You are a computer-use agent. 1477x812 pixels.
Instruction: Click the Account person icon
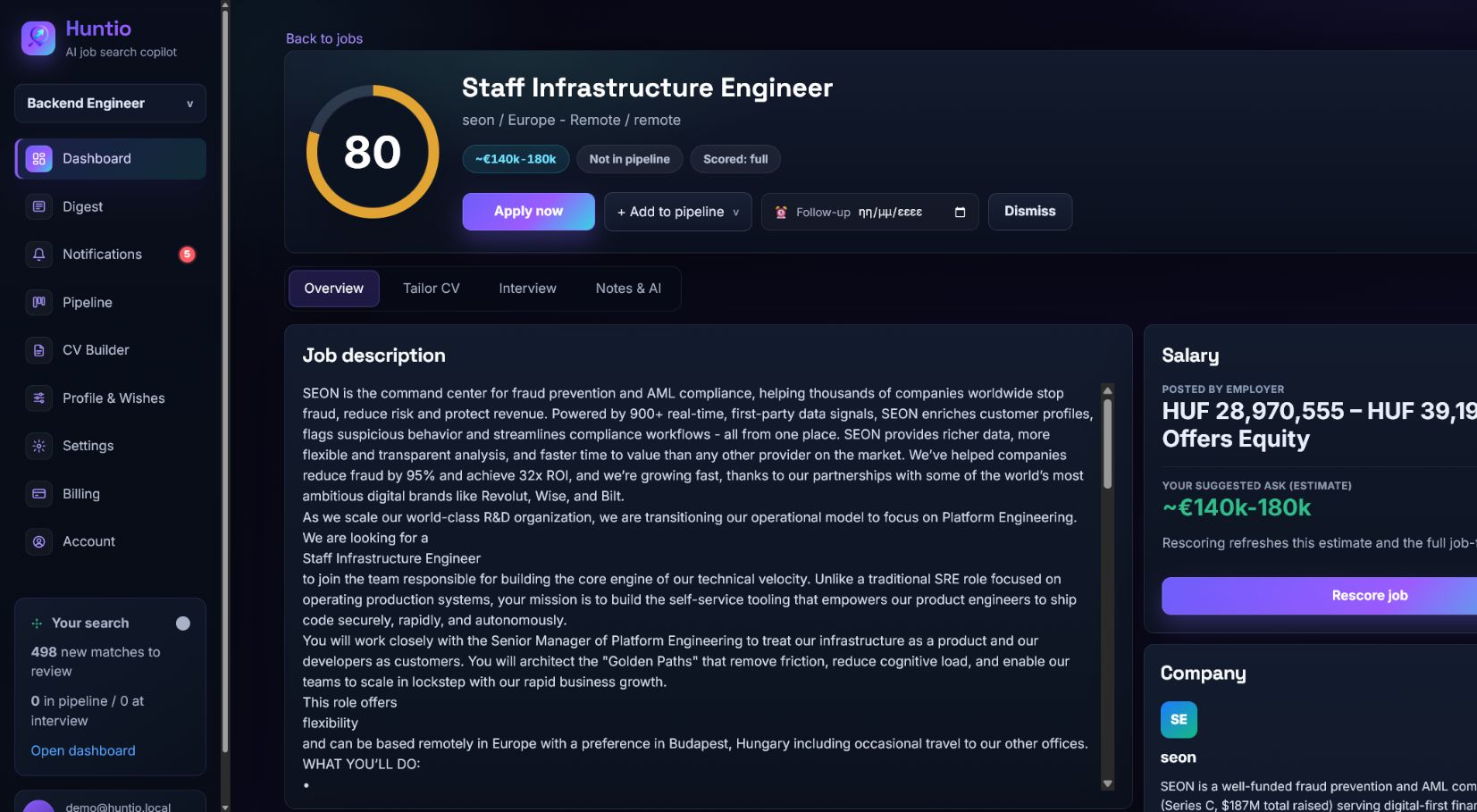click(38, 541)
